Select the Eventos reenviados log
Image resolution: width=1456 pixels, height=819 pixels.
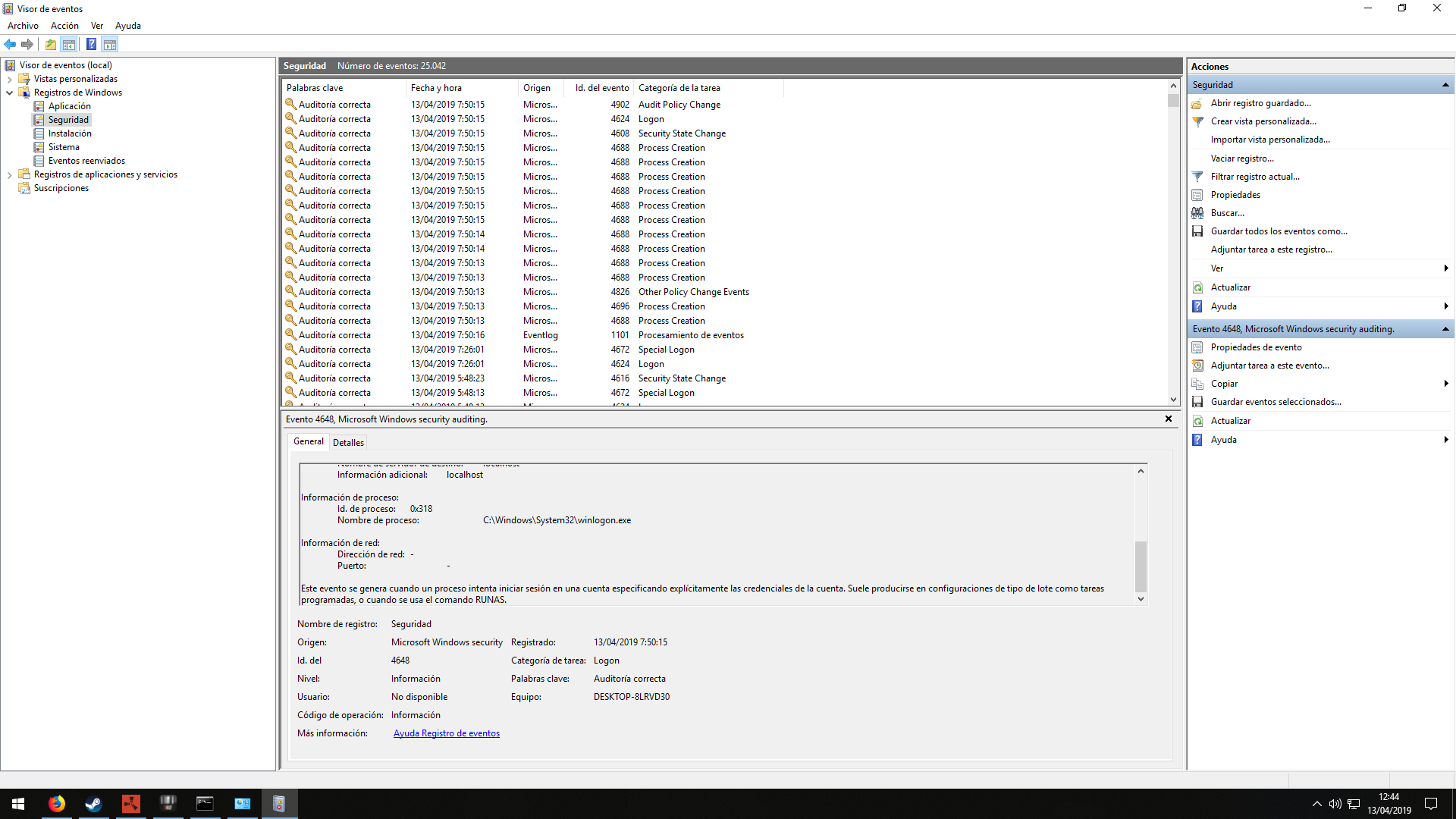[x=86, y=161]
